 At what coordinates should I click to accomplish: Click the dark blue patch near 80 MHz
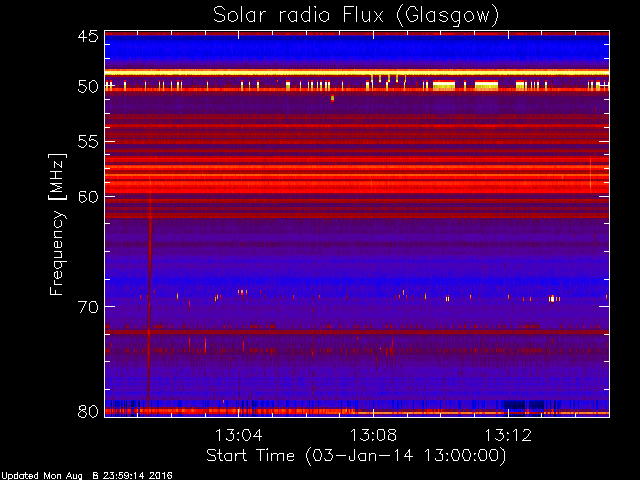point(523,405)
